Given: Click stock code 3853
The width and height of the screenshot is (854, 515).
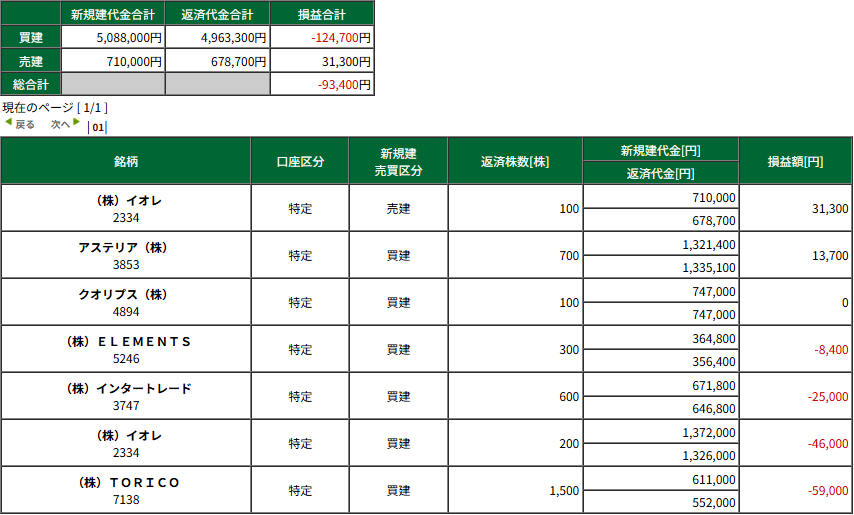Looking at the screenshot, I should click(126, 265).
